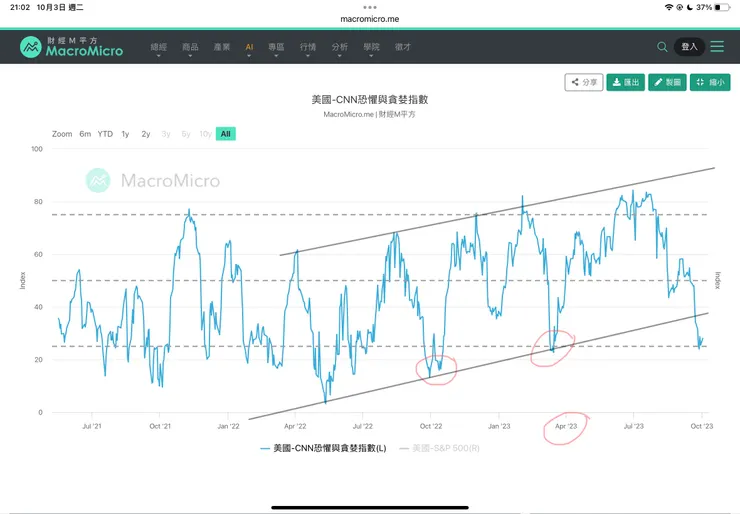The width and height of the screenshot is (740, 514).
Task: Open the 行情 nav menu
Action: coord(308,47)
